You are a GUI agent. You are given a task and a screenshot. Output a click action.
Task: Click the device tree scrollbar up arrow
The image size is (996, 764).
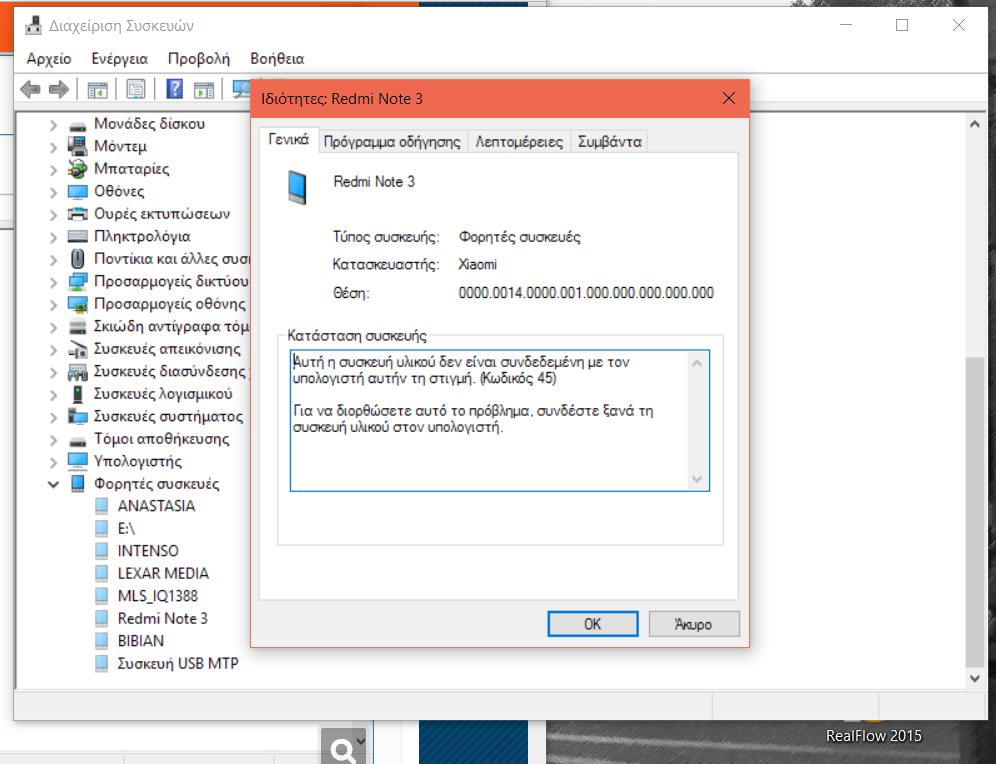pos(974,124)
